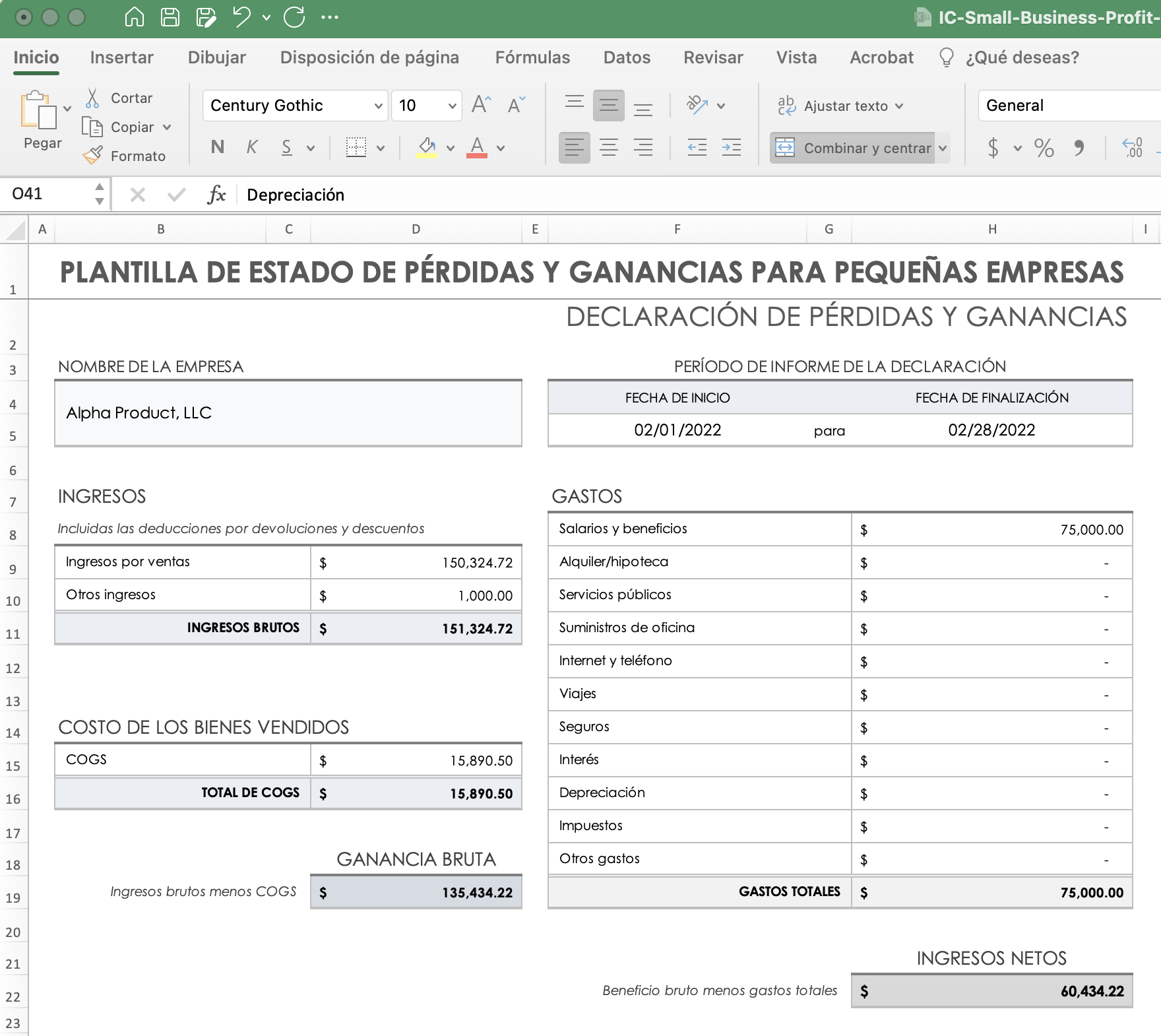Click the Save As icon with pencil
The width and height of the screenshot is (1161, 1036).
(206, 17)
